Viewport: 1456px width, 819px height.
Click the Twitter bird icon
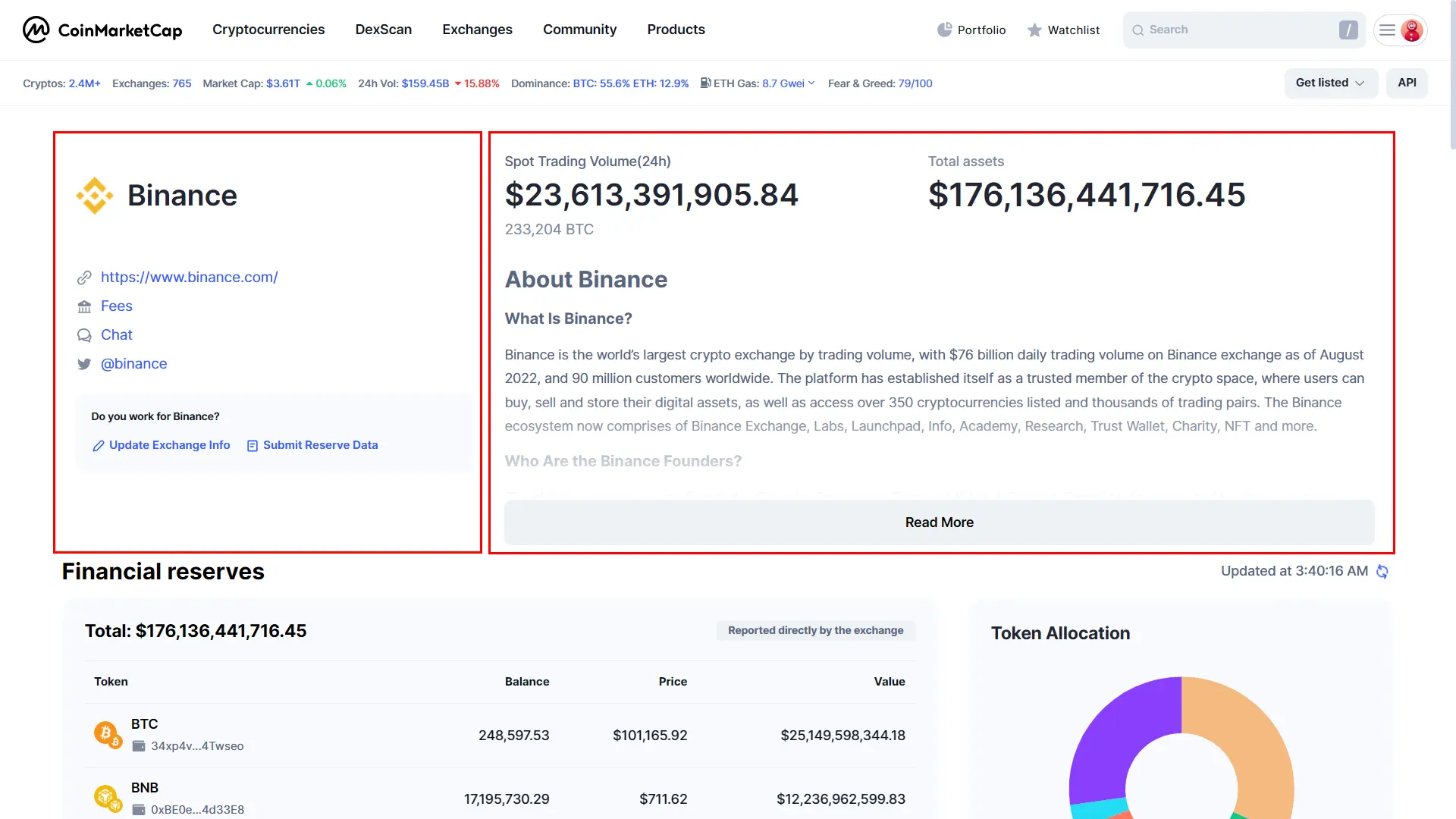coord(84,364)
